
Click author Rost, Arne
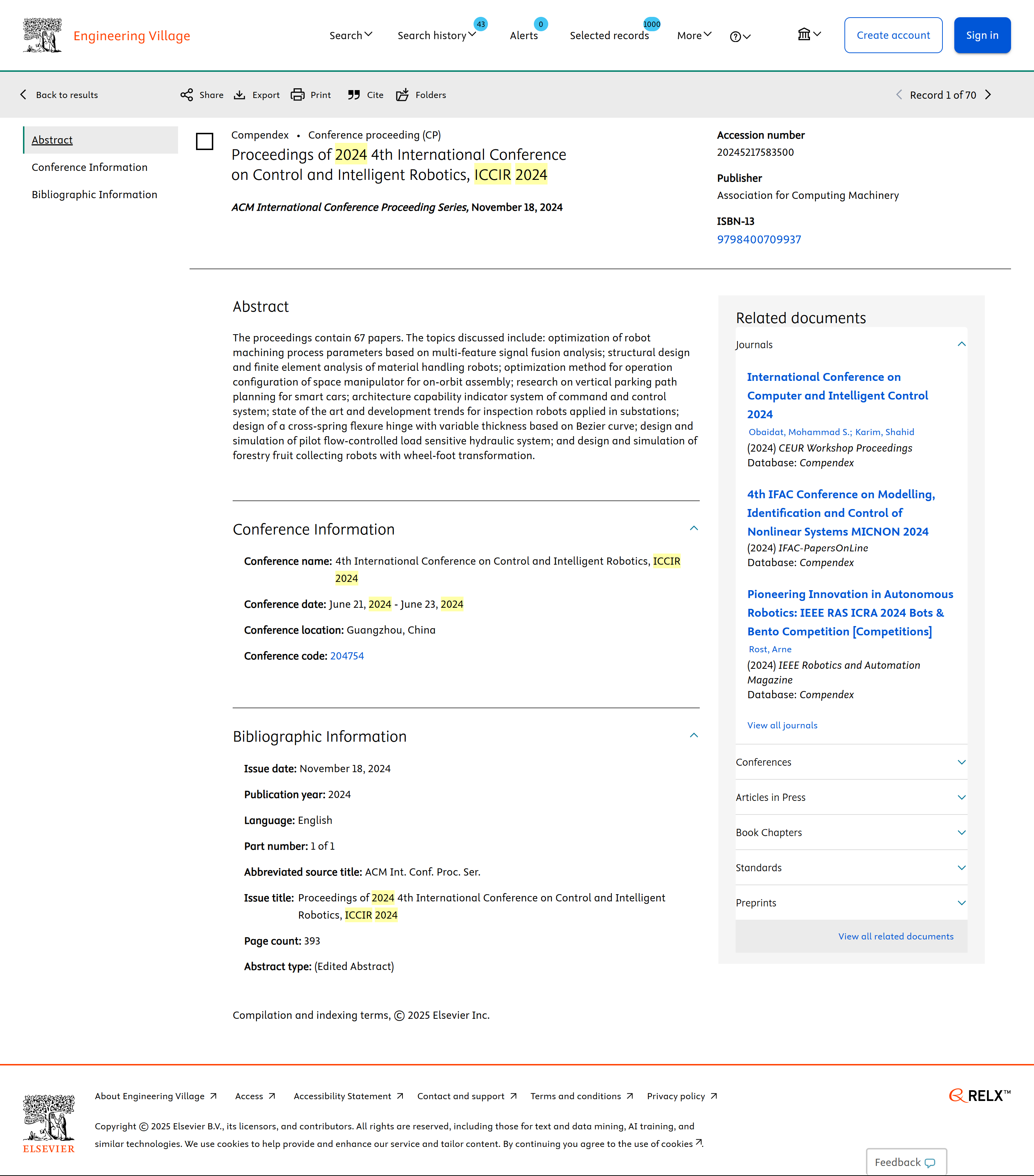(770, 649)
